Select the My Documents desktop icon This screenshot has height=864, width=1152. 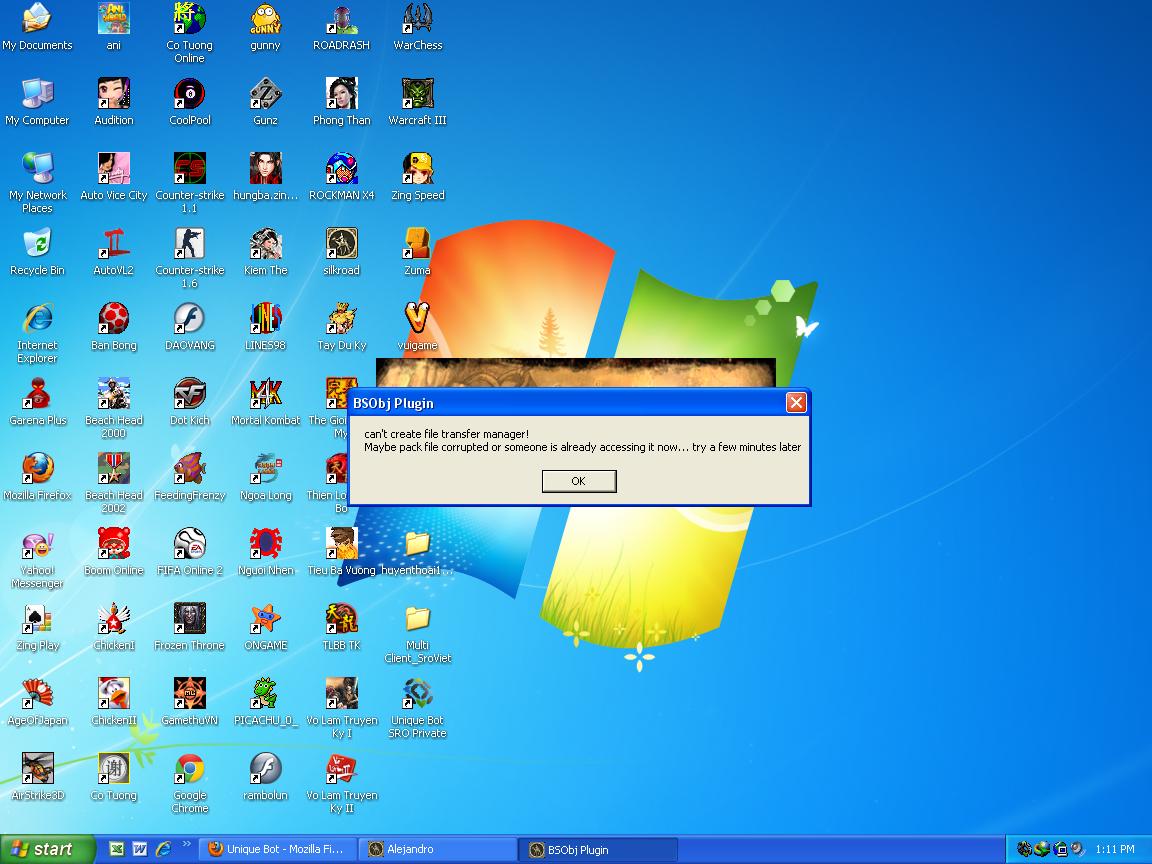pyautogui.click(x=37, y=28)
